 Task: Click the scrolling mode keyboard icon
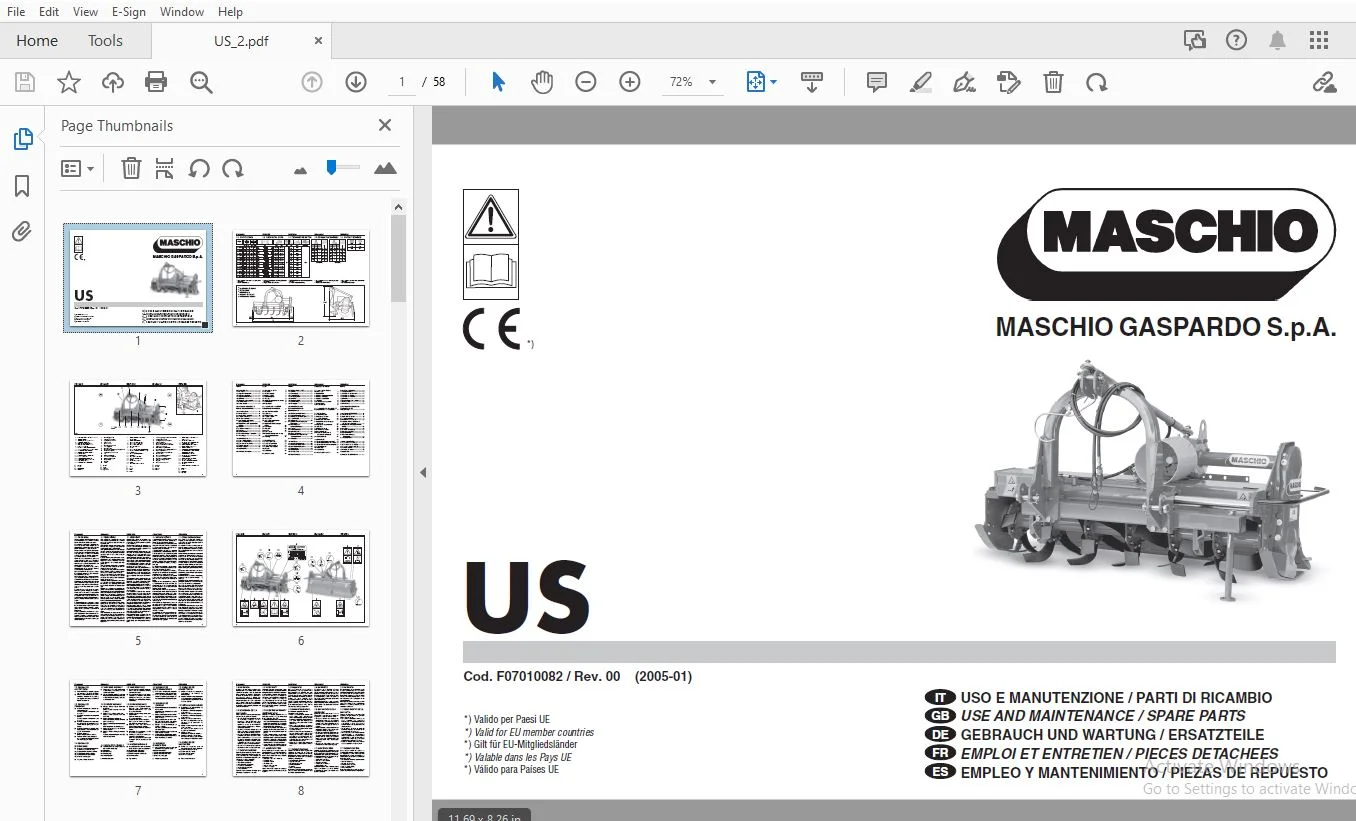[x=812, y=82]
